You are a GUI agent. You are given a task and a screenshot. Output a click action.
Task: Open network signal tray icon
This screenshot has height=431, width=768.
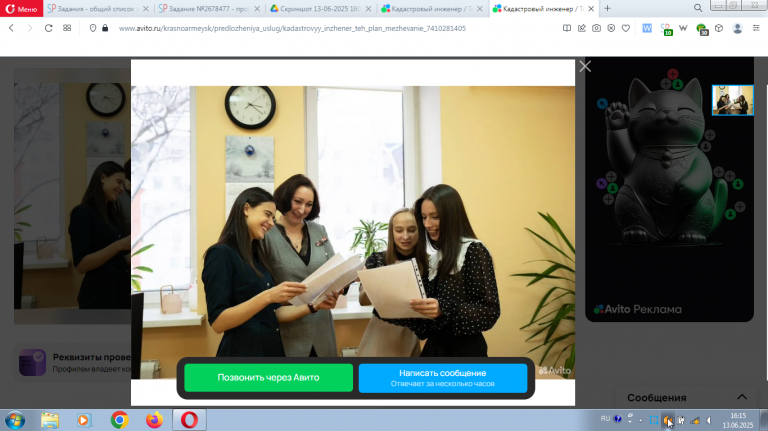click(695, 420)
